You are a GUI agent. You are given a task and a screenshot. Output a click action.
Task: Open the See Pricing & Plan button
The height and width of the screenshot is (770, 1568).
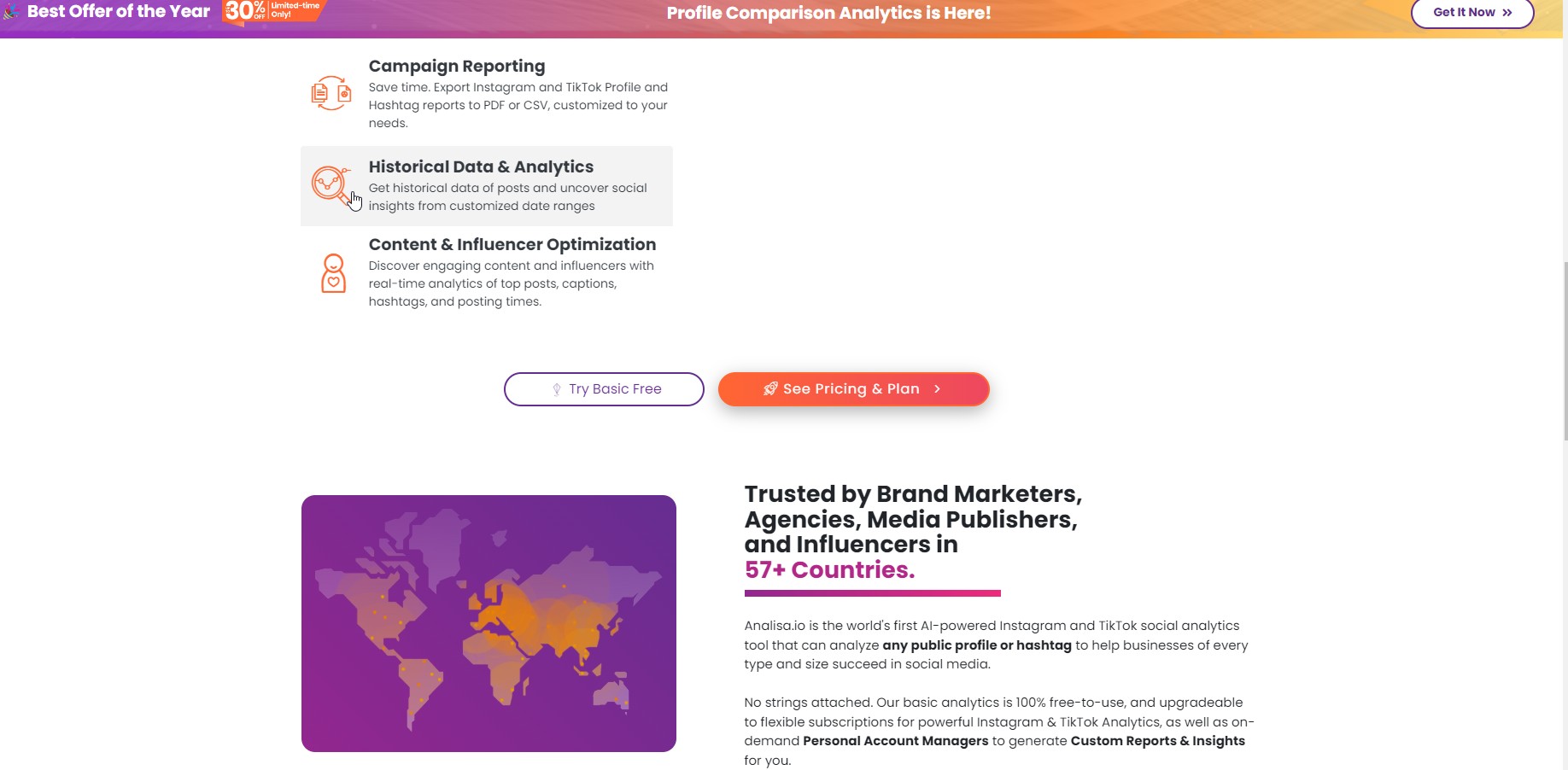tap(854, 389)
